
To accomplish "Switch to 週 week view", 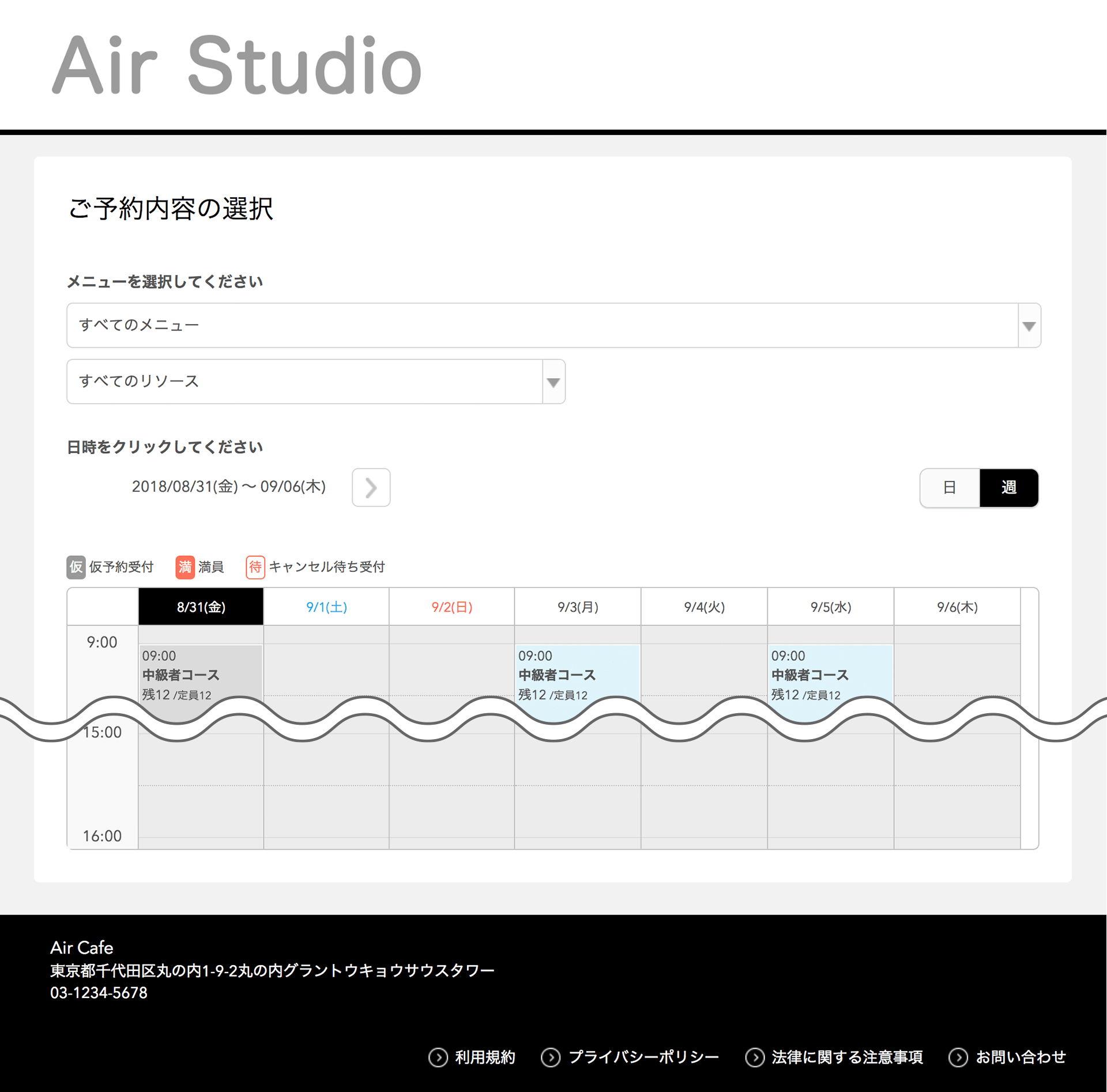I will [x=1009, y=488].
